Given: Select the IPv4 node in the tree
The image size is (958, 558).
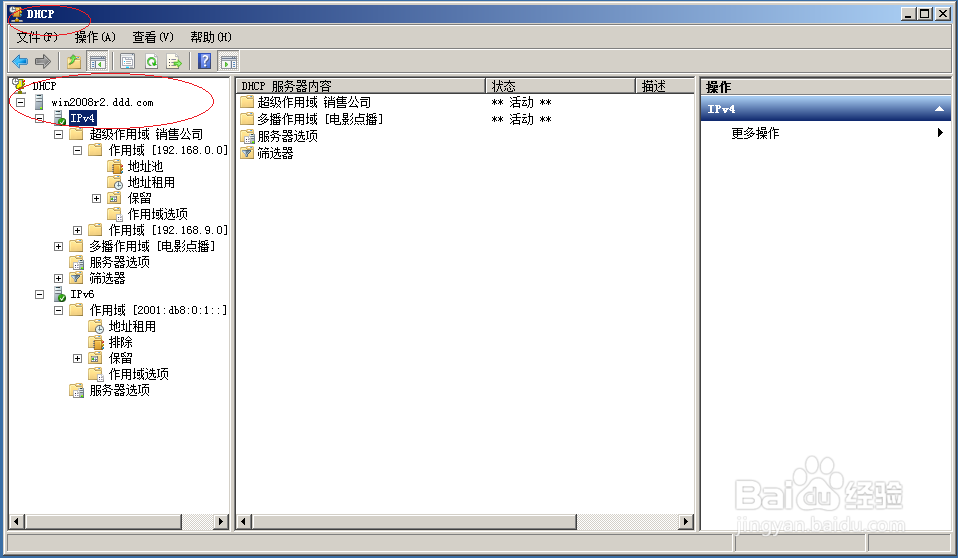Looking at the screenshot, I should 82,118.
